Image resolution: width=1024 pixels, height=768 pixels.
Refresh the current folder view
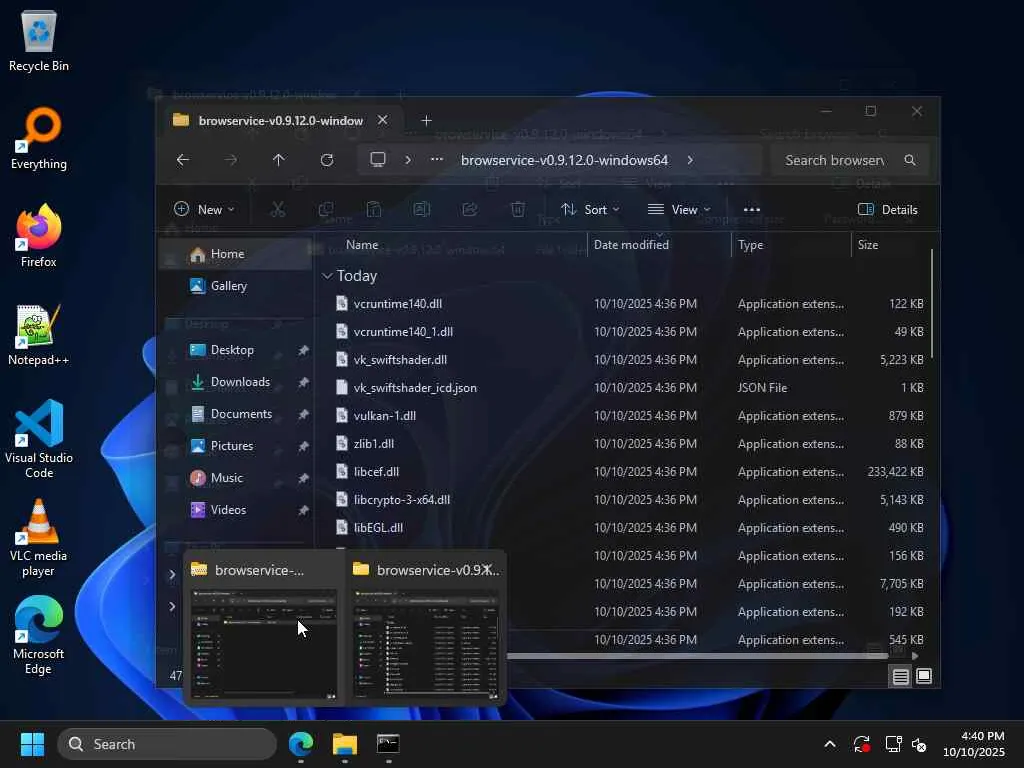(327, 160)
